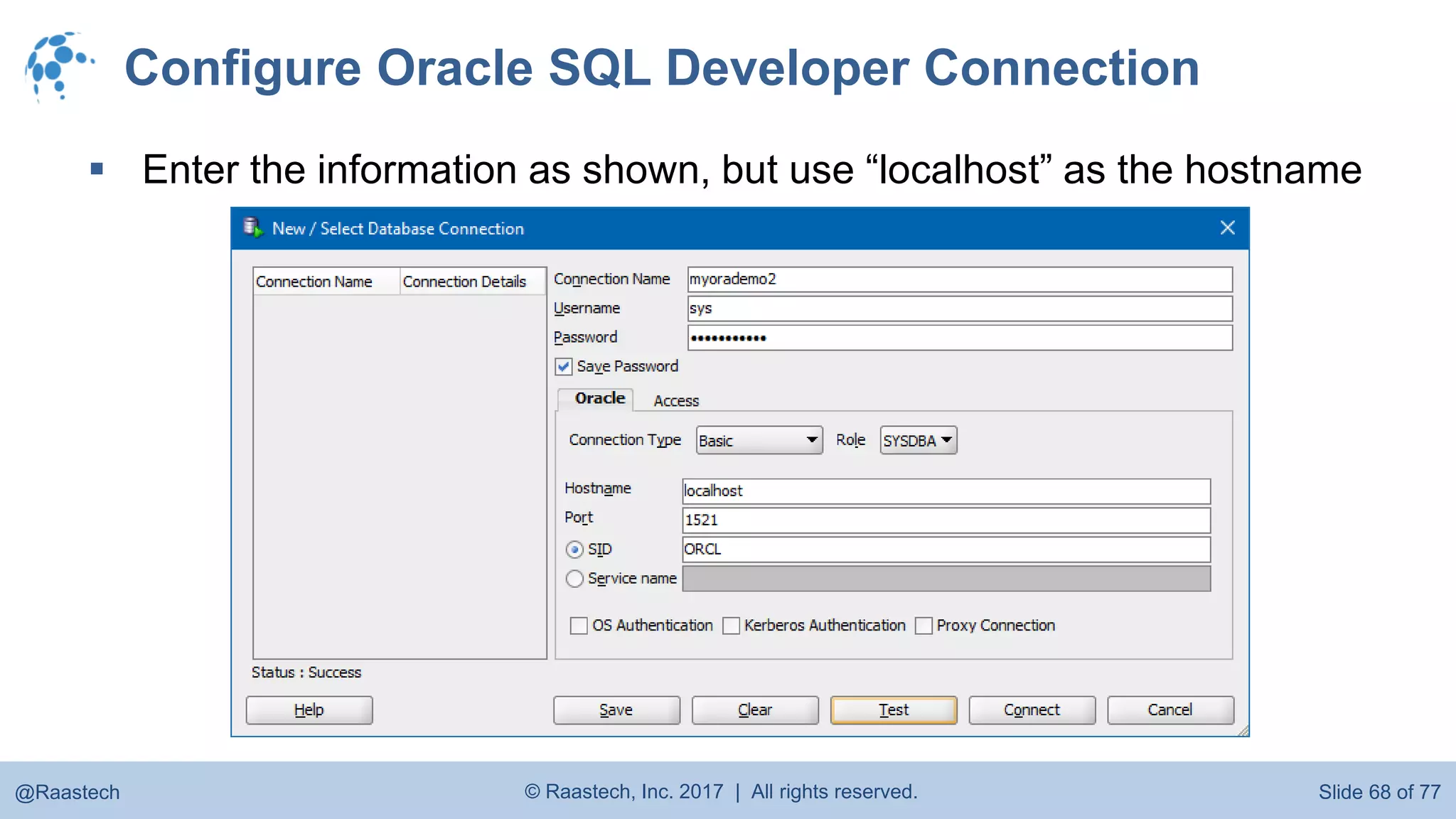
Task: Click the dialog resize grip in the corner
Action: pyautogui.click(x=1242, y=730)
